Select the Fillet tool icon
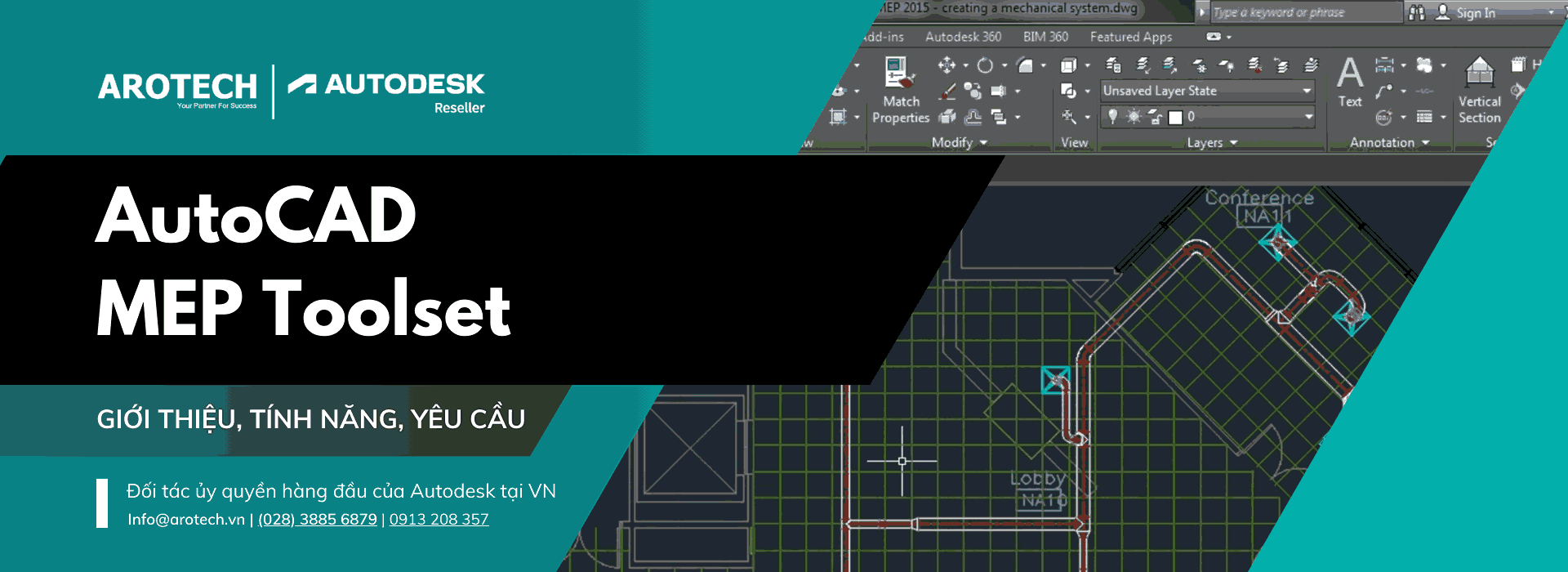The height and width of the screenshot is (572, 1568). click(x=1025, y=65)
